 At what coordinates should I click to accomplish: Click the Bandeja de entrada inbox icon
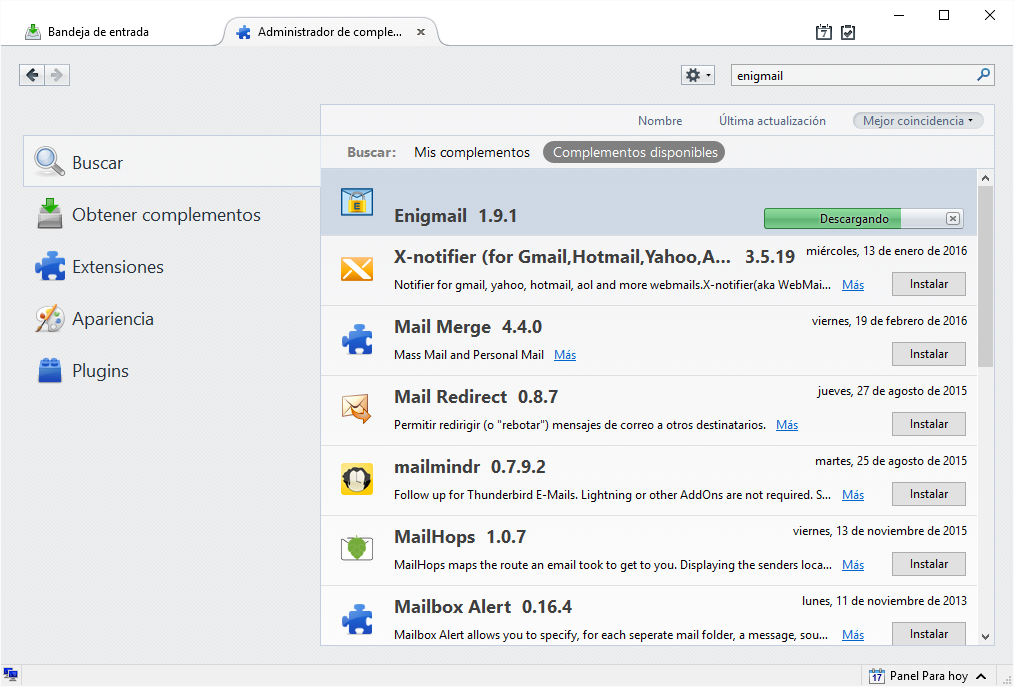[32, 31]
